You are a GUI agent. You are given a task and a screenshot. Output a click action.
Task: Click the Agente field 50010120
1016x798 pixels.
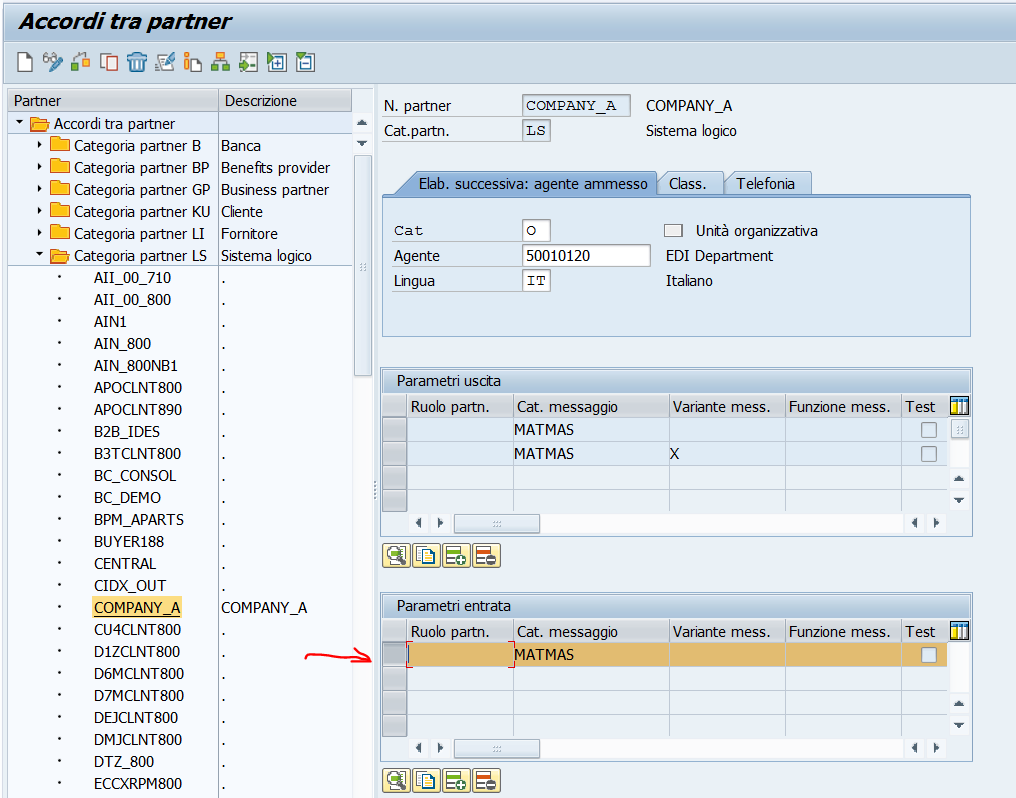(586, 256)
